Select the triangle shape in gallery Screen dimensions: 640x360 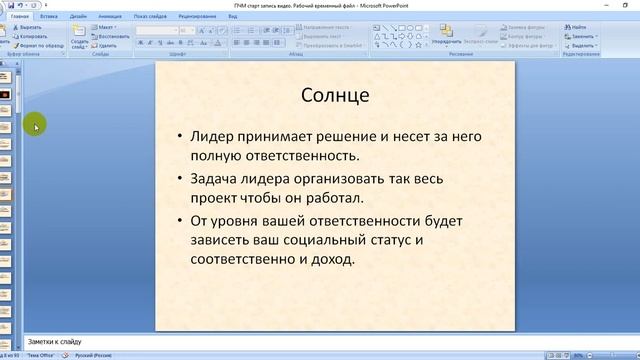pos(377,36)
